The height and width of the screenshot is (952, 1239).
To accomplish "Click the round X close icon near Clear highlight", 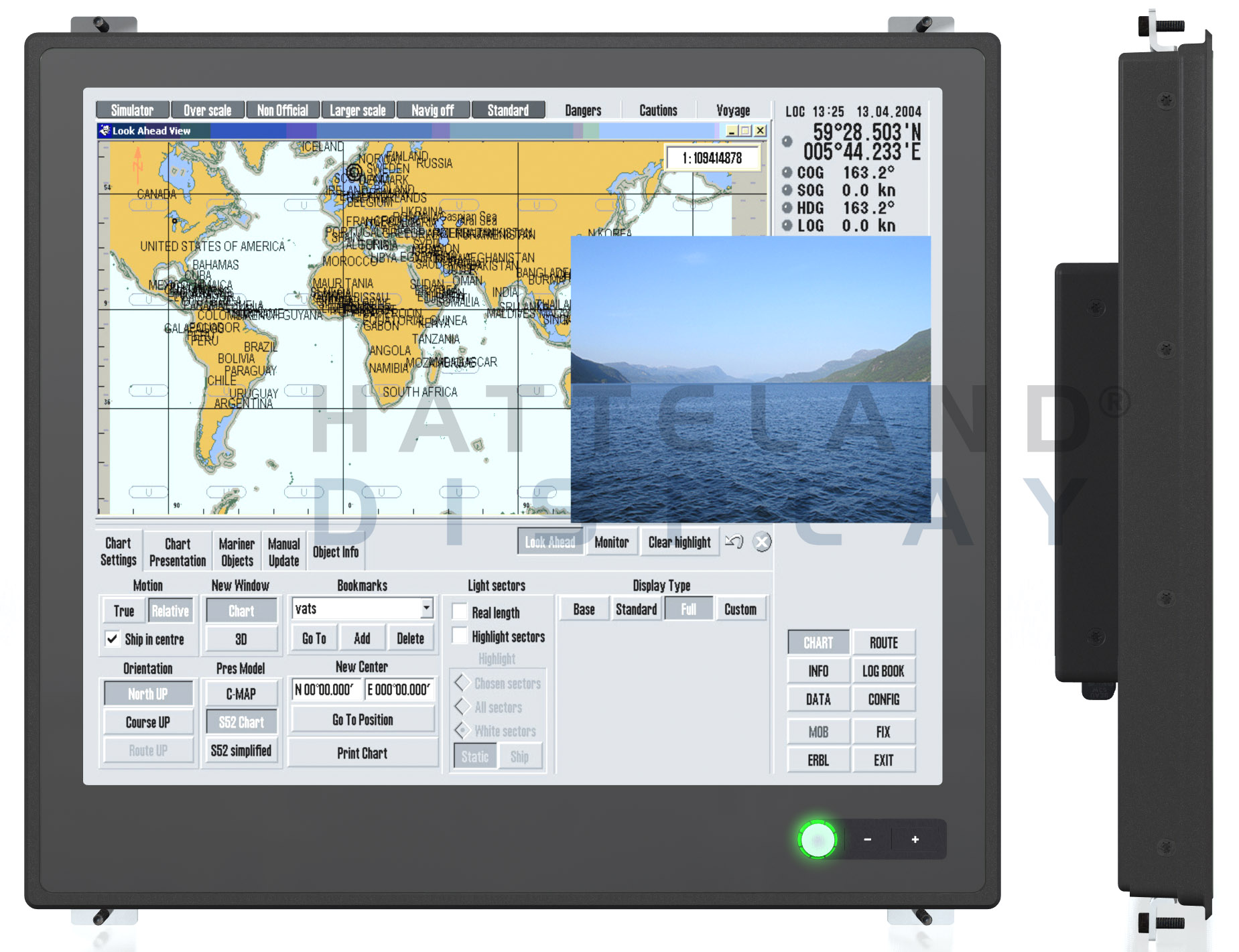I will [762, 541].
